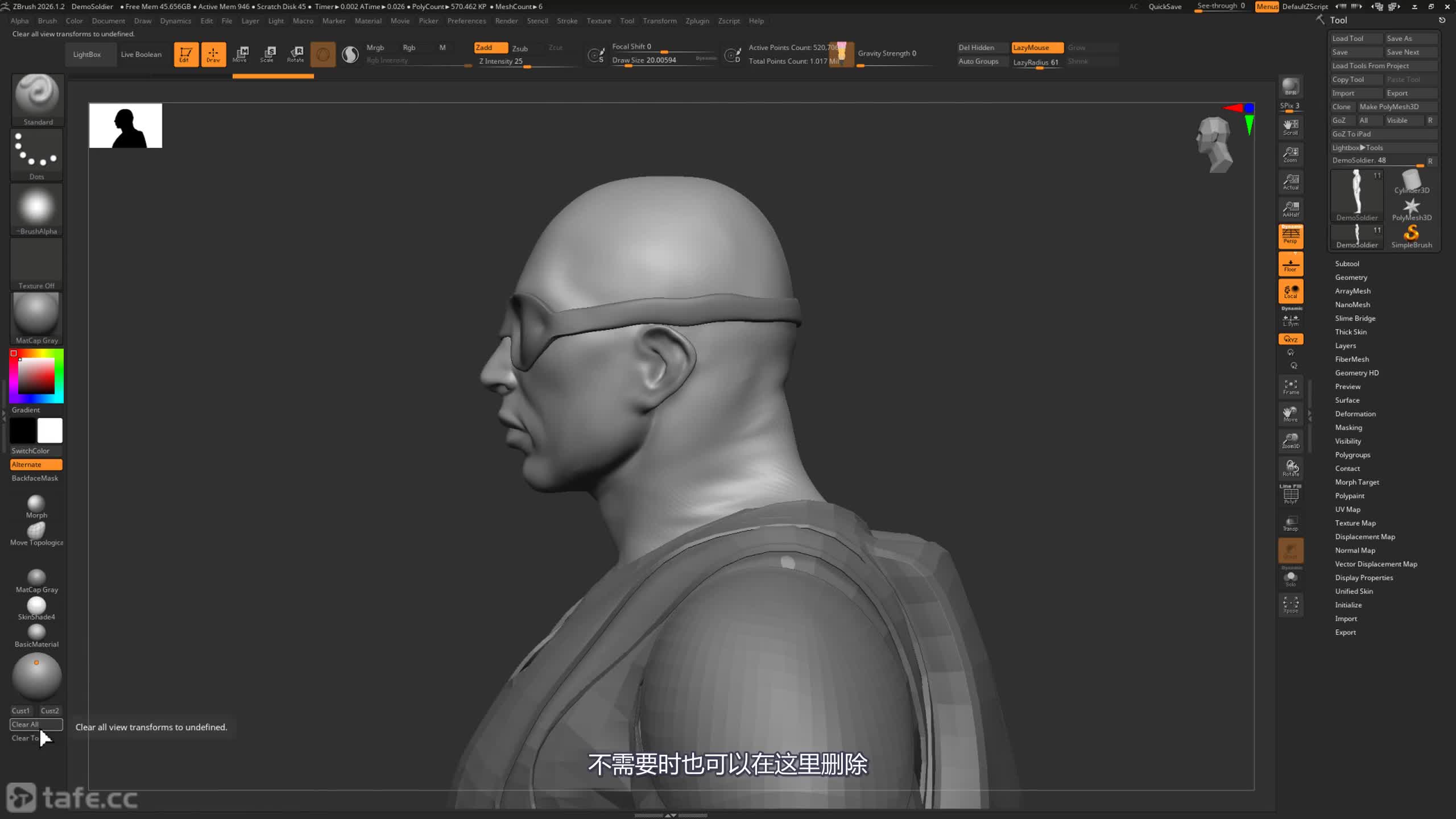Choose the Scroll canvas tool

1290,127
